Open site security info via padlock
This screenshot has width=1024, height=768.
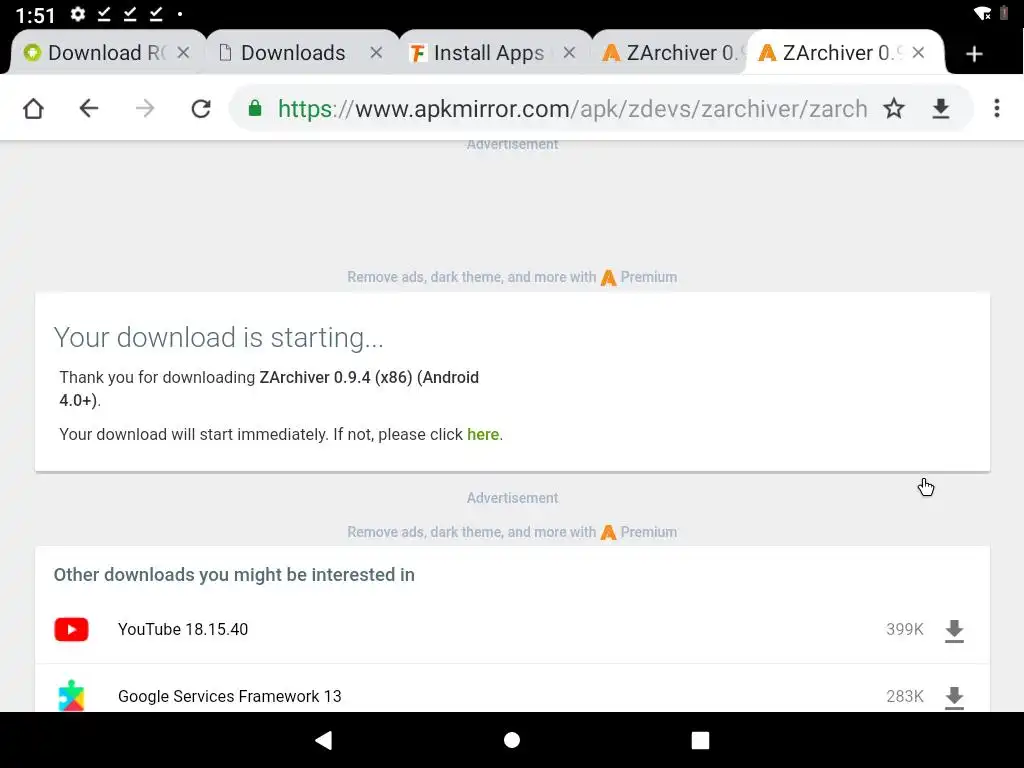(255, 108)
